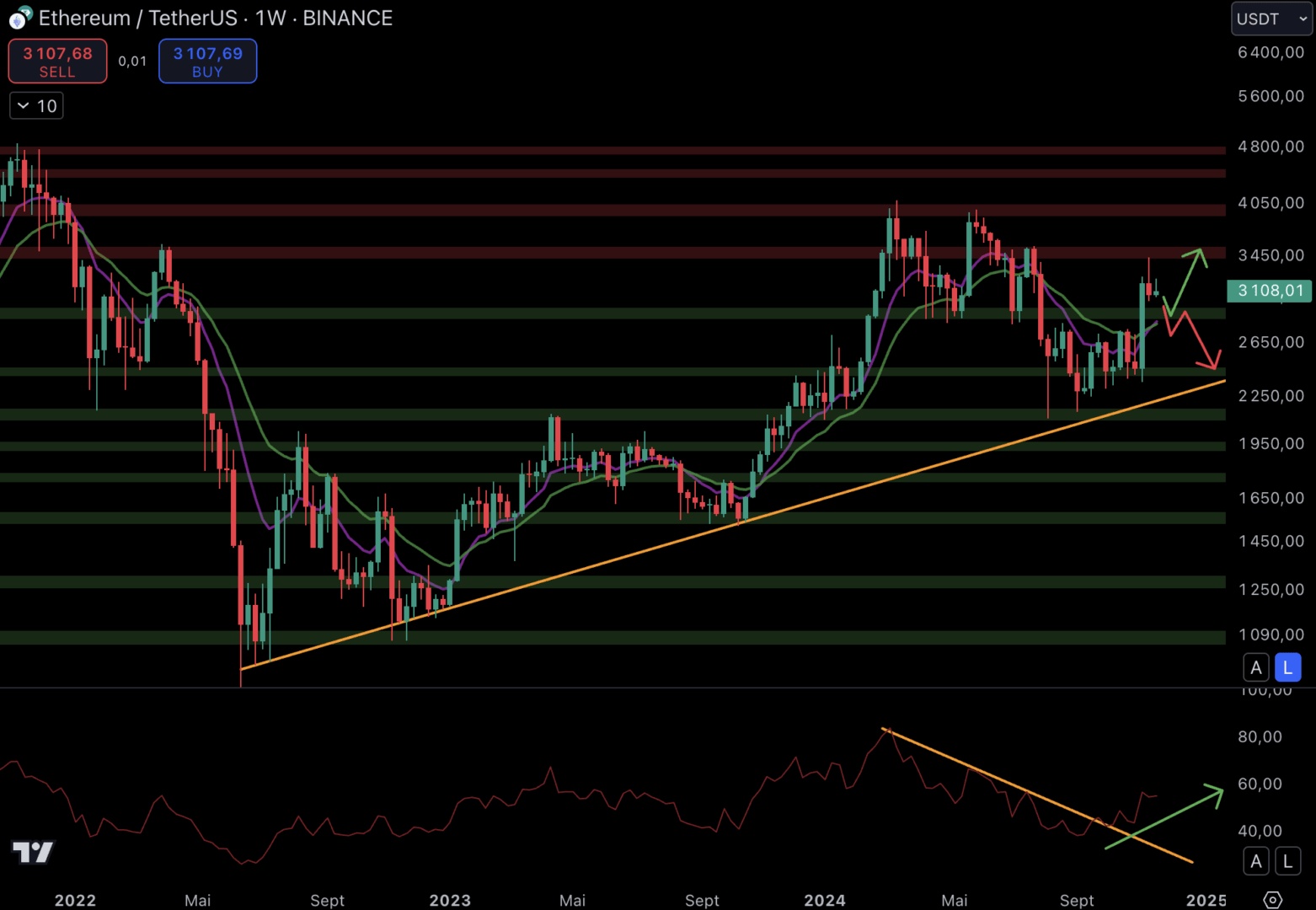Viewport: 1316px width, 910px height.
Task: Toggle auto scale A on RSI pane
Action: [x=1256, y=861]
